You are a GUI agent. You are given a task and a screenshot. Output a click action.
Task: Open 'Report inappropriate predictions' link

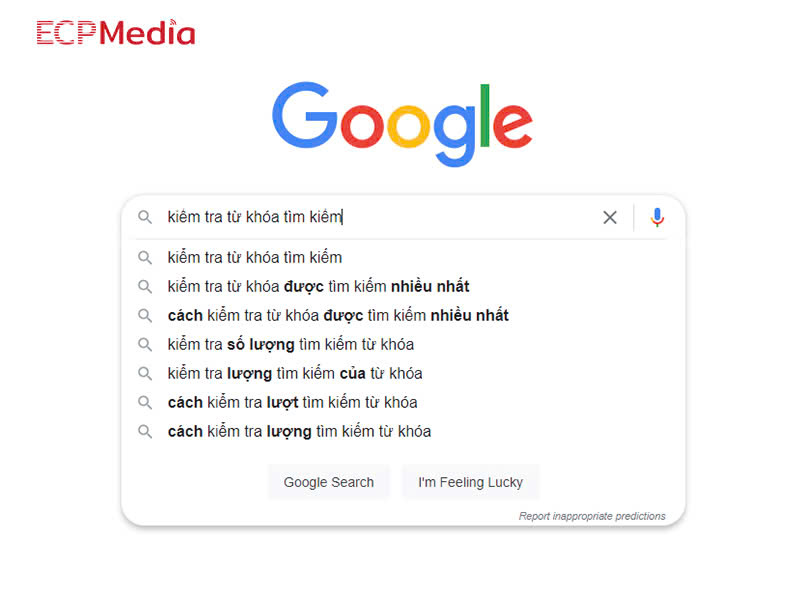coord(592,516)
